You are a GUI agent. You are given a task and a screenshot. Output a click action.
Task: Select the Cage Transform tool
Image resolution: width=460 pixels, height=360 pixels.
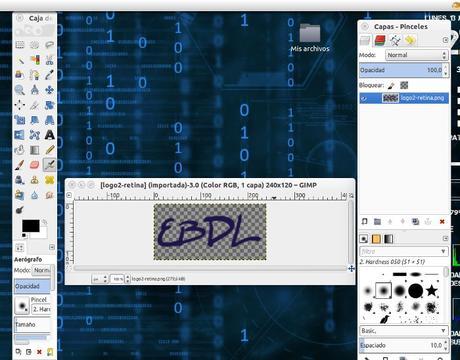coord(35,135)
